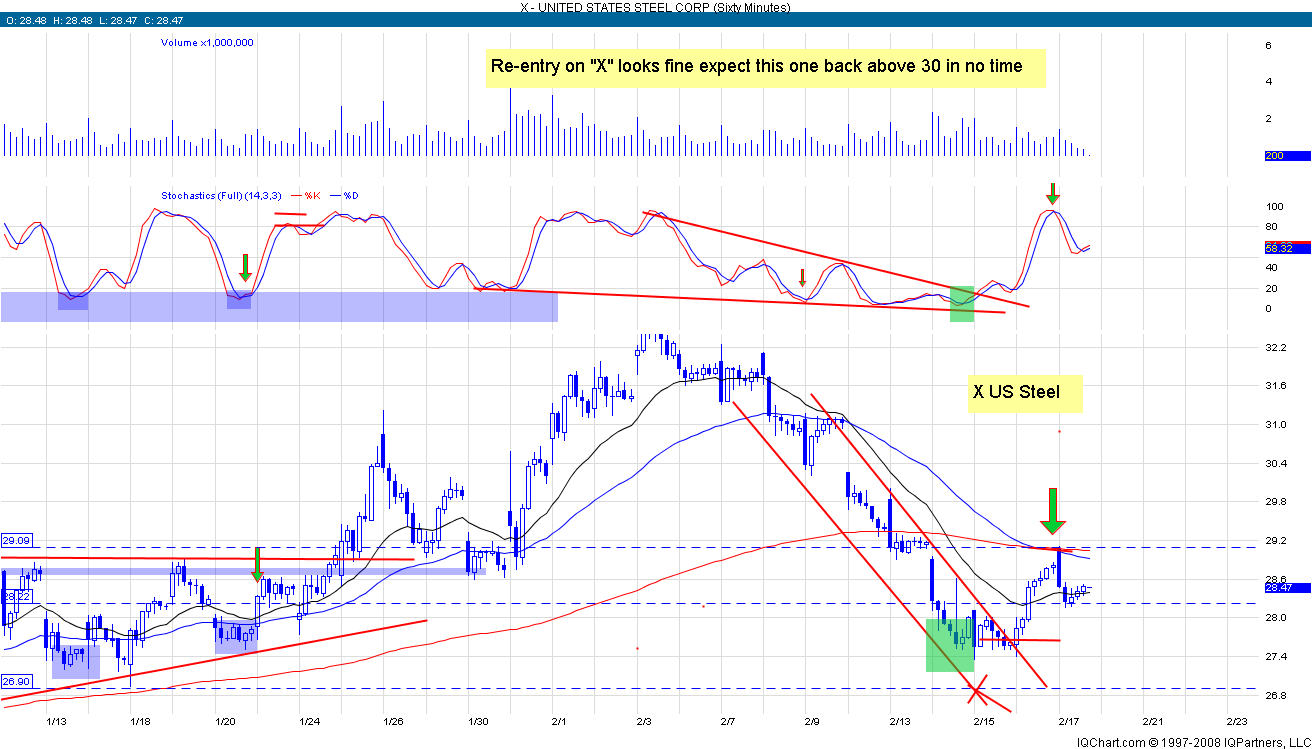Click the %D legend label
Screen dimensions: 1312x749
tap(351, 195)
